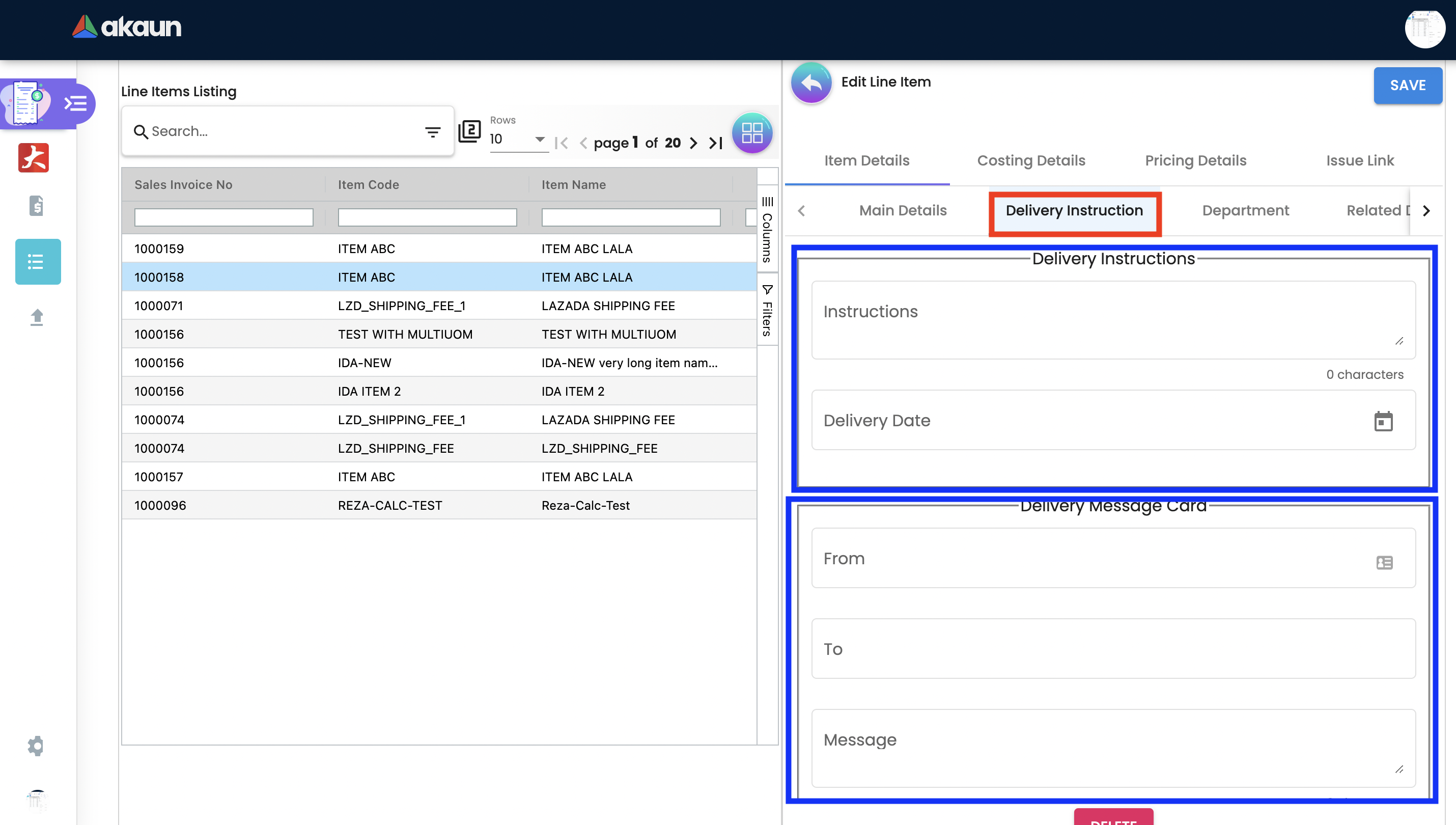Open the Department sub-tab
The height and width of the screenshot is (825, 1456).
click(x=1245, y=210)
